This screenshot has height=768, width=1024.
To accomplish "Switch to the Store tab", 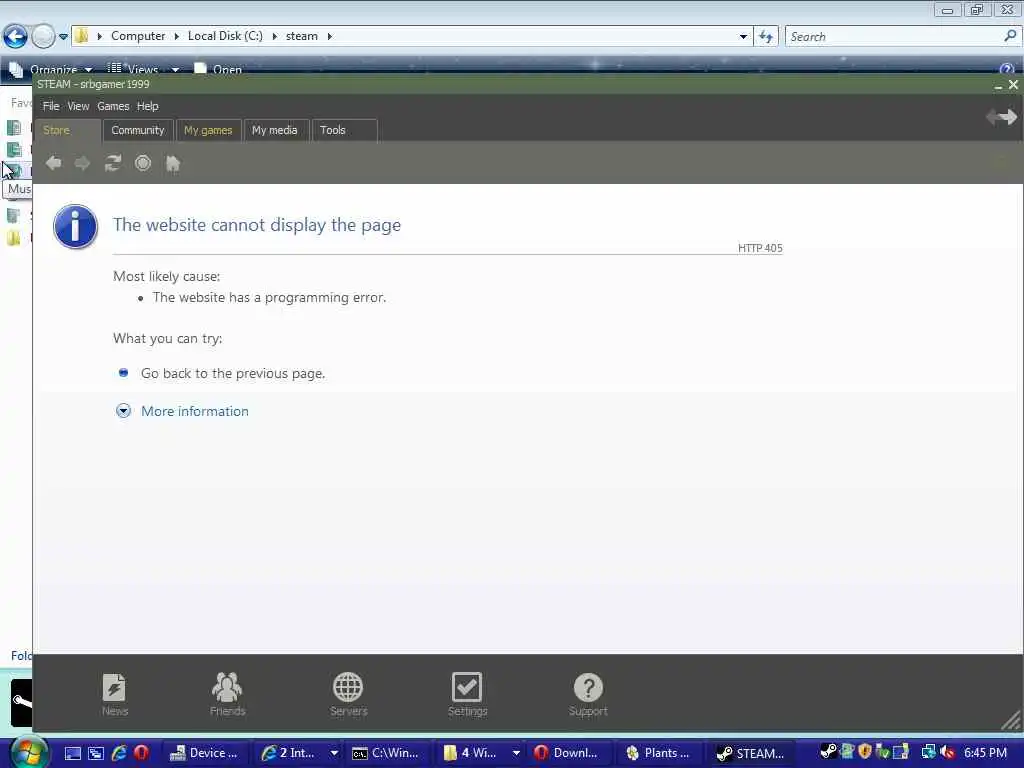I will 67,130.
